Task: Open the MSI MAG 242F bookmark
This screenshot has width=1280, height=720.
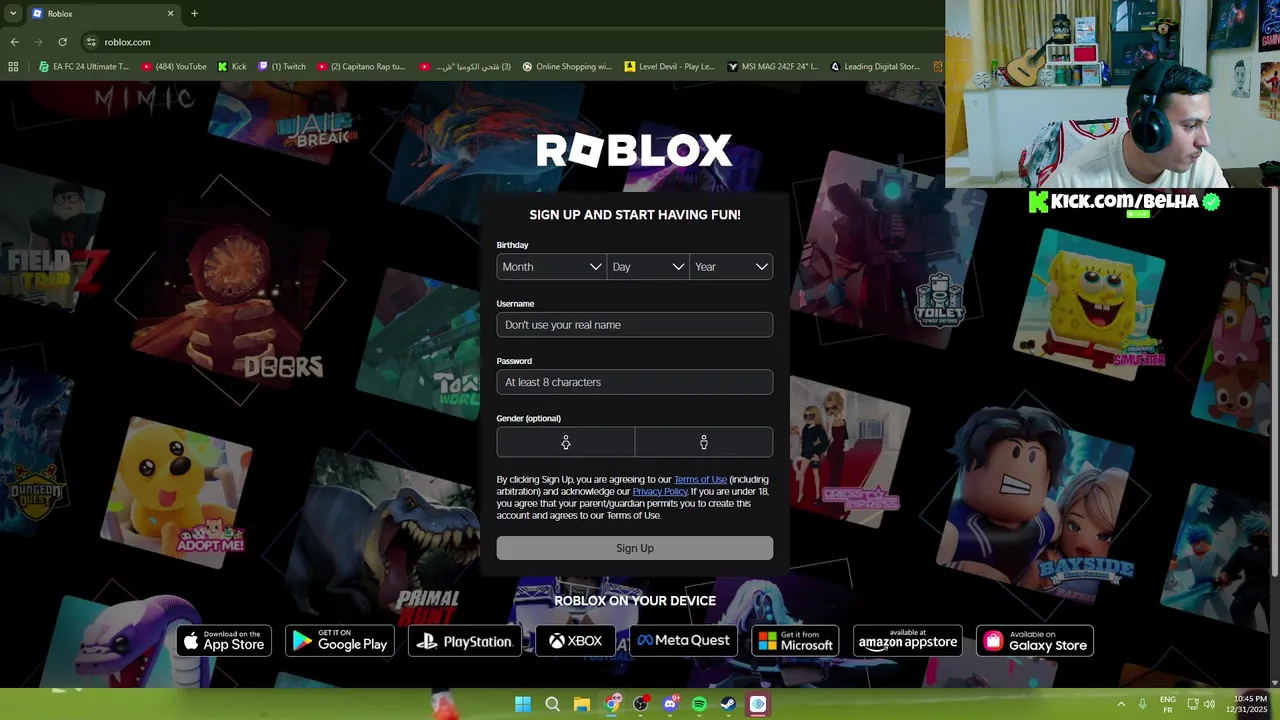Action: [772, 67]
